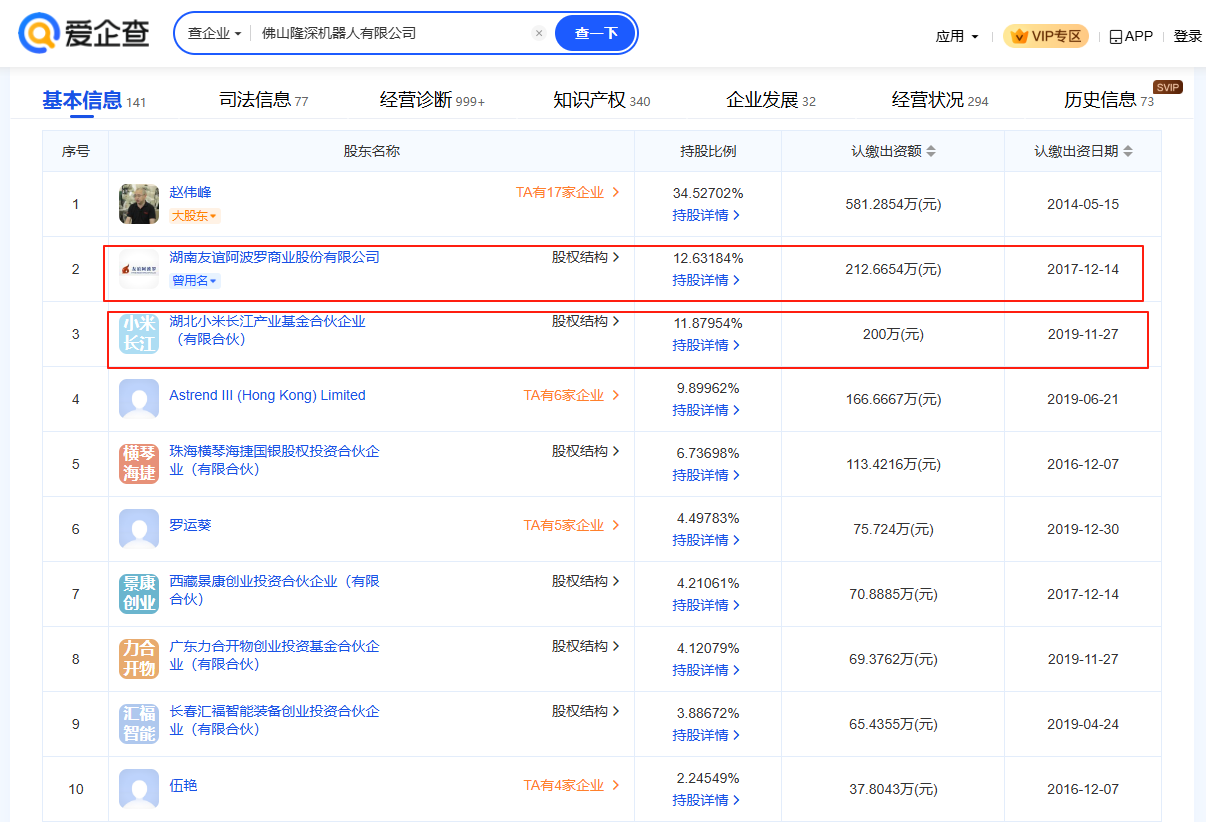Open 赵伟峰 shareholder link
Screen dimensions: 1206x822
[x=190, y=192]
